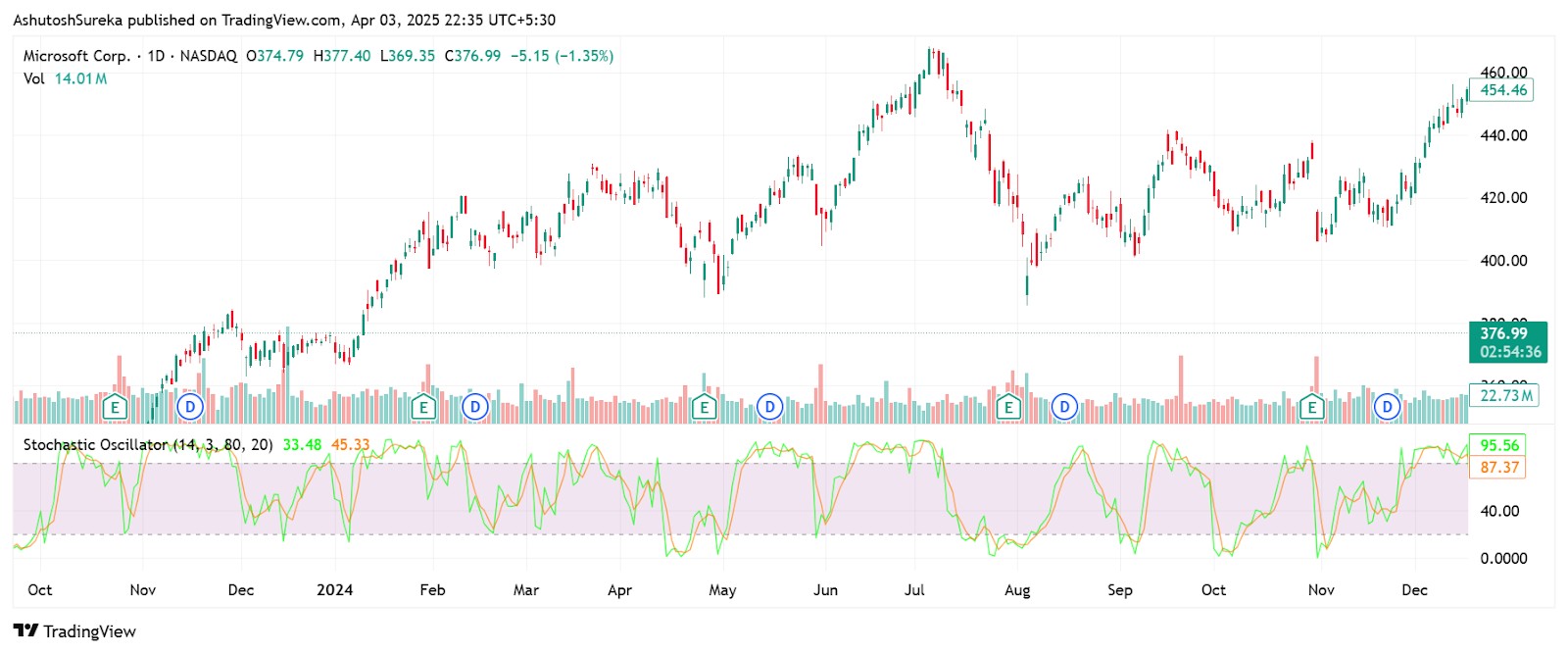Click the Feb label on time axis

(432, 590)
